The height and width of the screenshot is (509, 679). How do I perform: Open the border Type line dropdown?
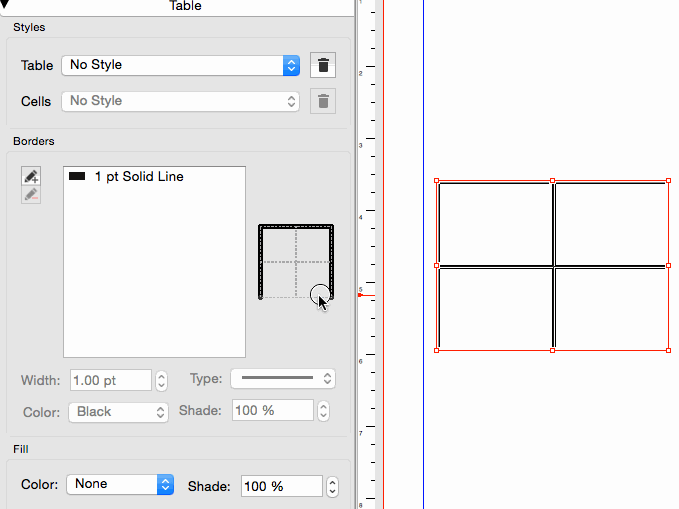click(283, 379)
